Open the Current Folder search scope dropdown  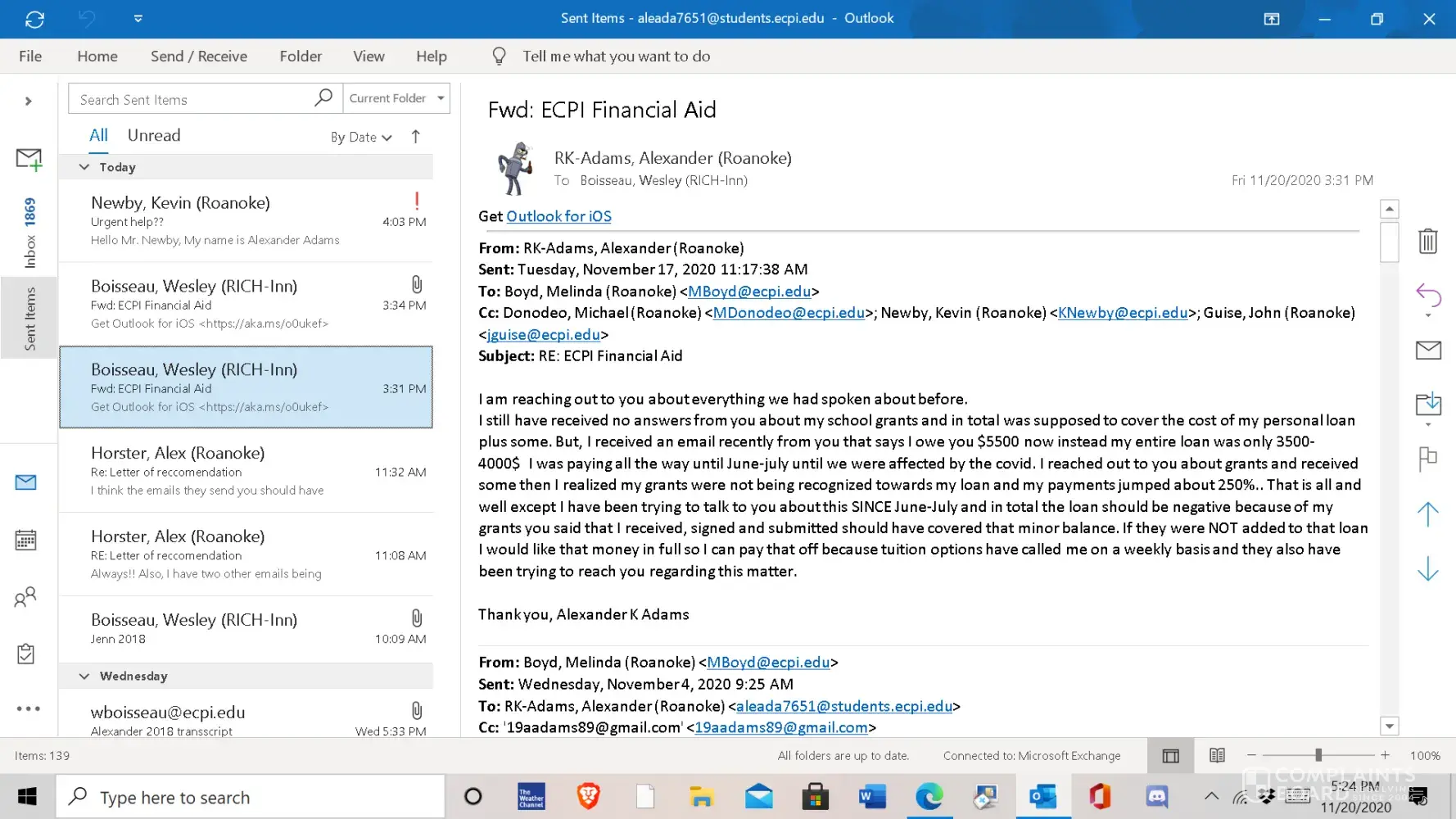[x=396, y=98]
